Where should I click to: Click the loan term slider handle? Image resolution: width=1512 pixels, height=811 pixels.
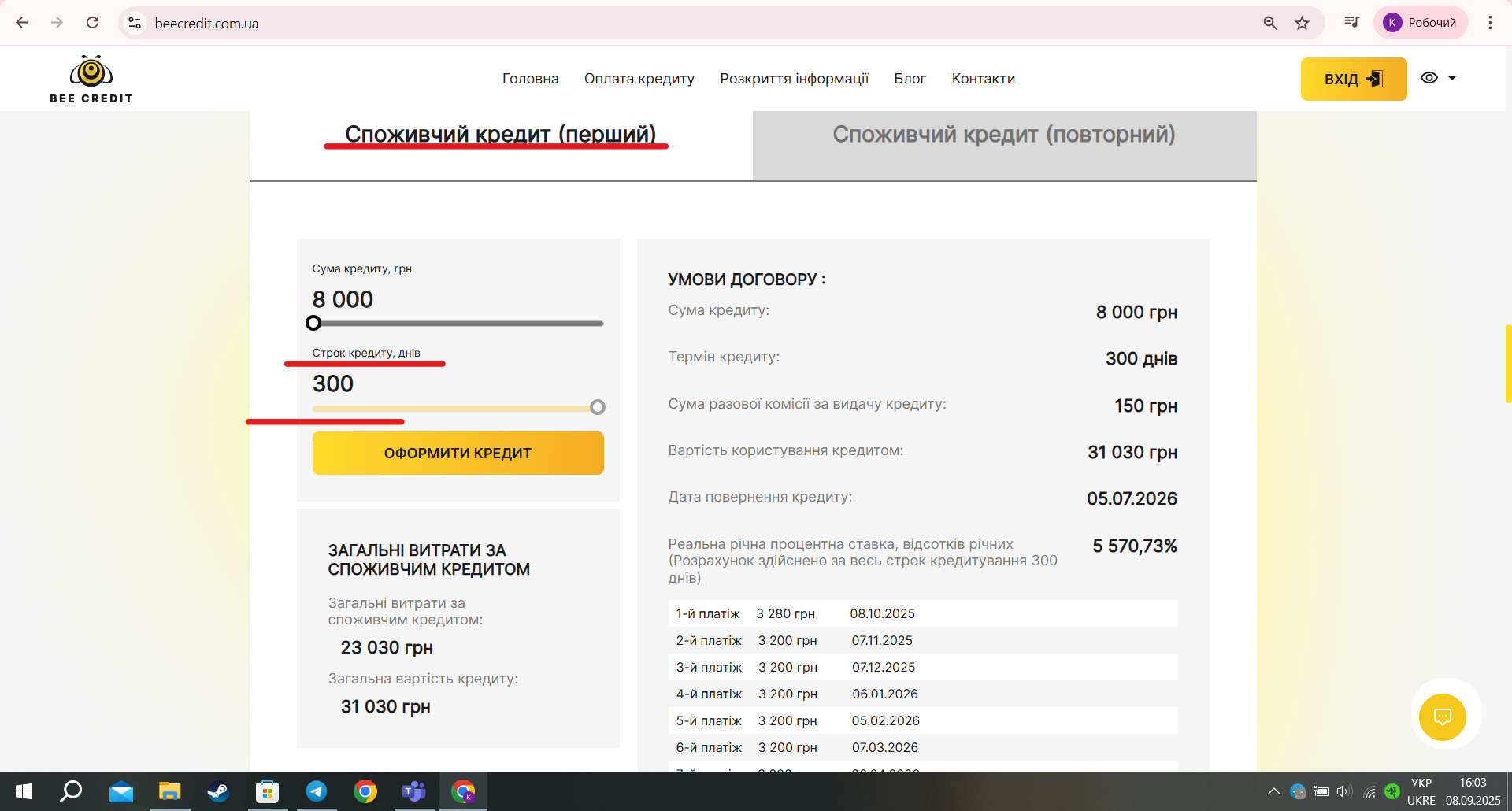(x=598, y=407)
